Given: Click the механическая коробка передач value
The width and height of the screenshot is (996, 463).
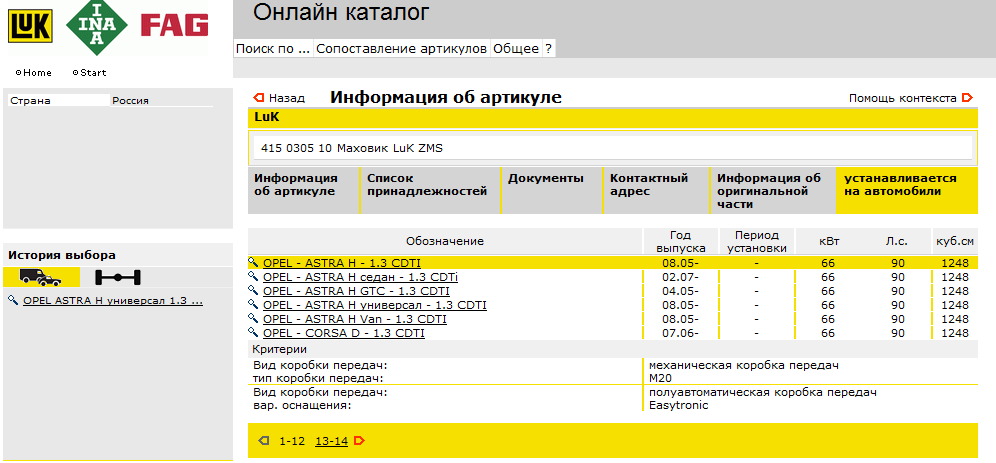Looking at the screenshot, I should click(744, 365).
